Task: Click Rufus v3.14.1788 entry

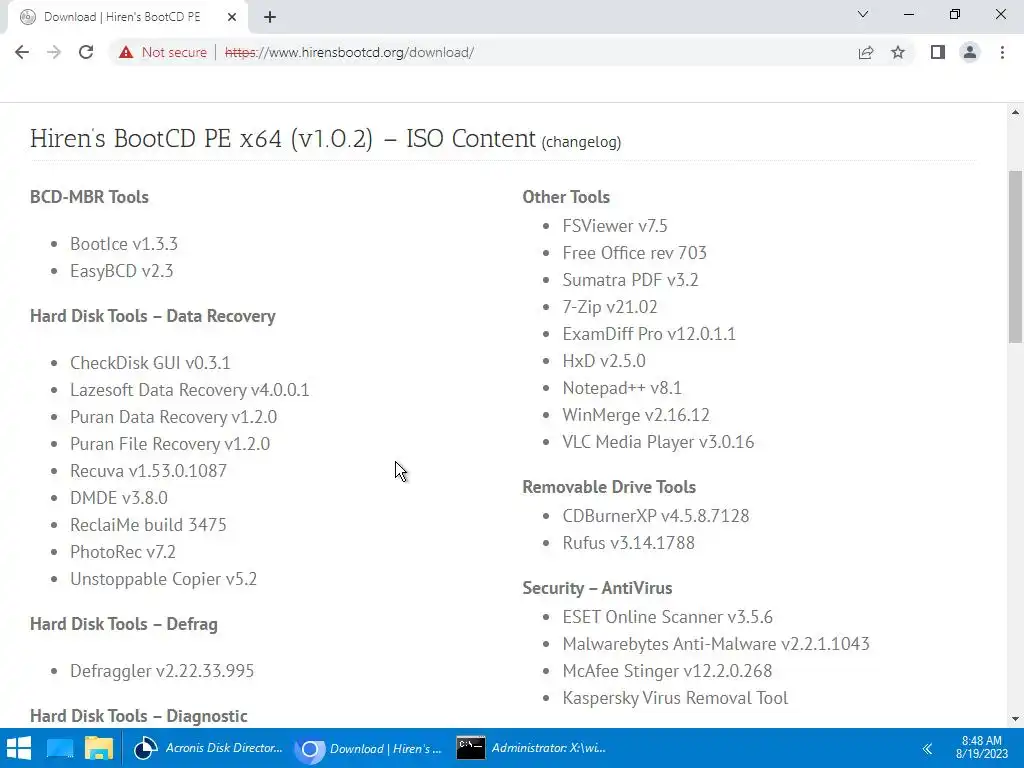Action: [x=628, y=543]
